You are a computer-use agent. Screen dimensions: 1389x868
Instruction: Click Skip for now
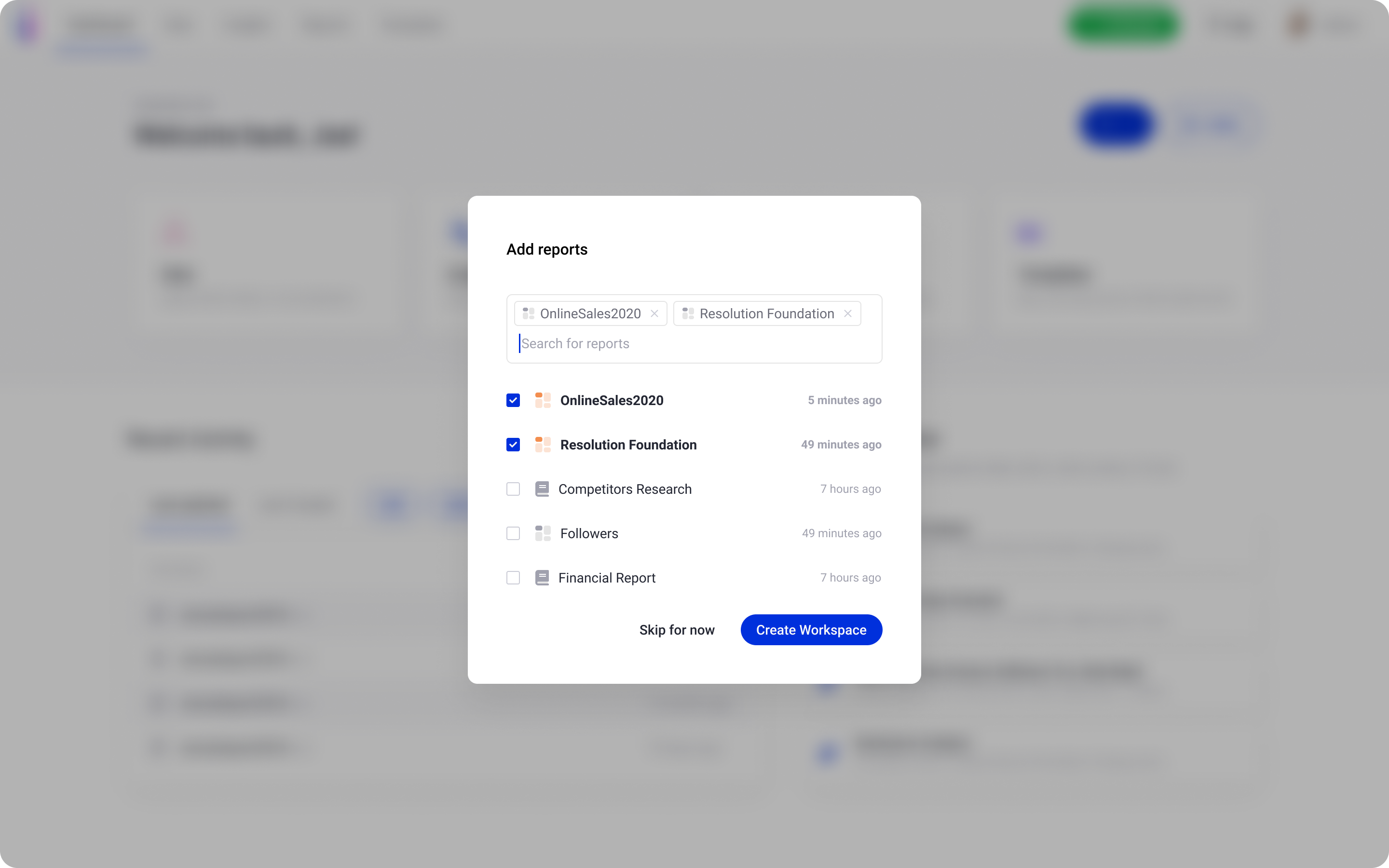[677, 630]
